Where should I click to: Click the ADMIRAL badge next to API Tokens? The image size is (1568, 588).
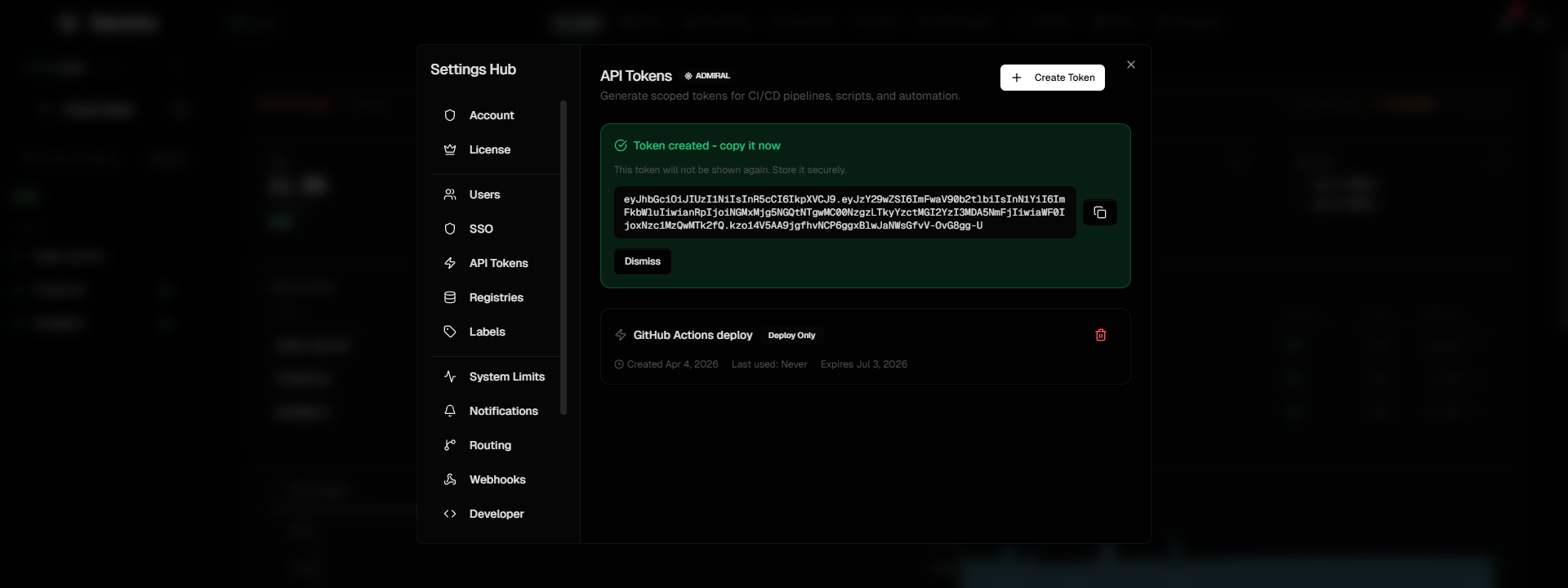tap(707, 76)
